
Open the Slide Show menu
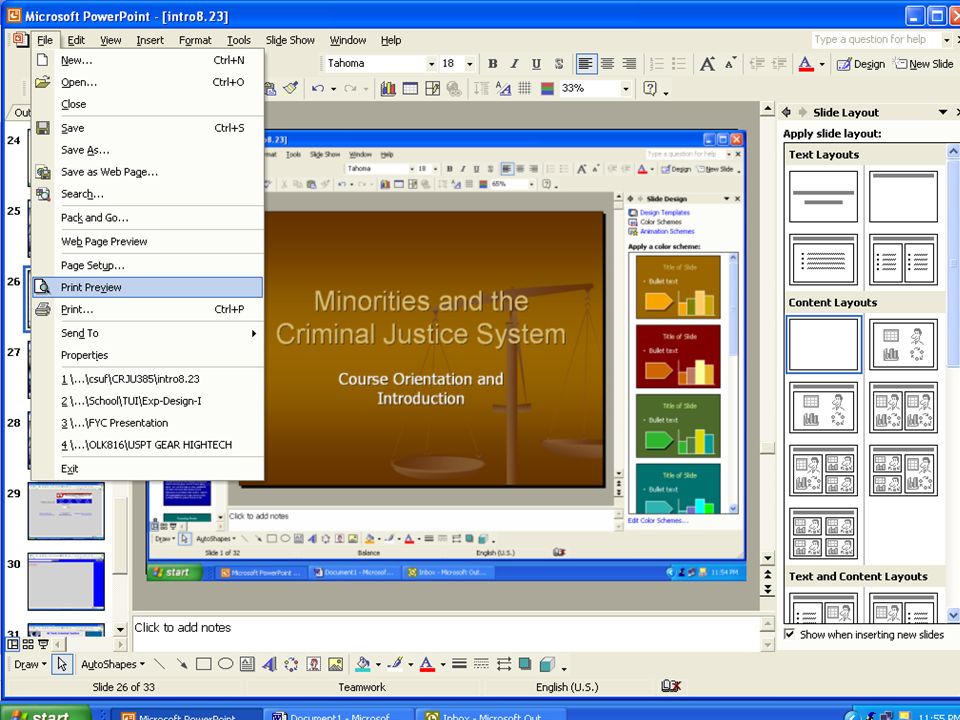point(290,40)
